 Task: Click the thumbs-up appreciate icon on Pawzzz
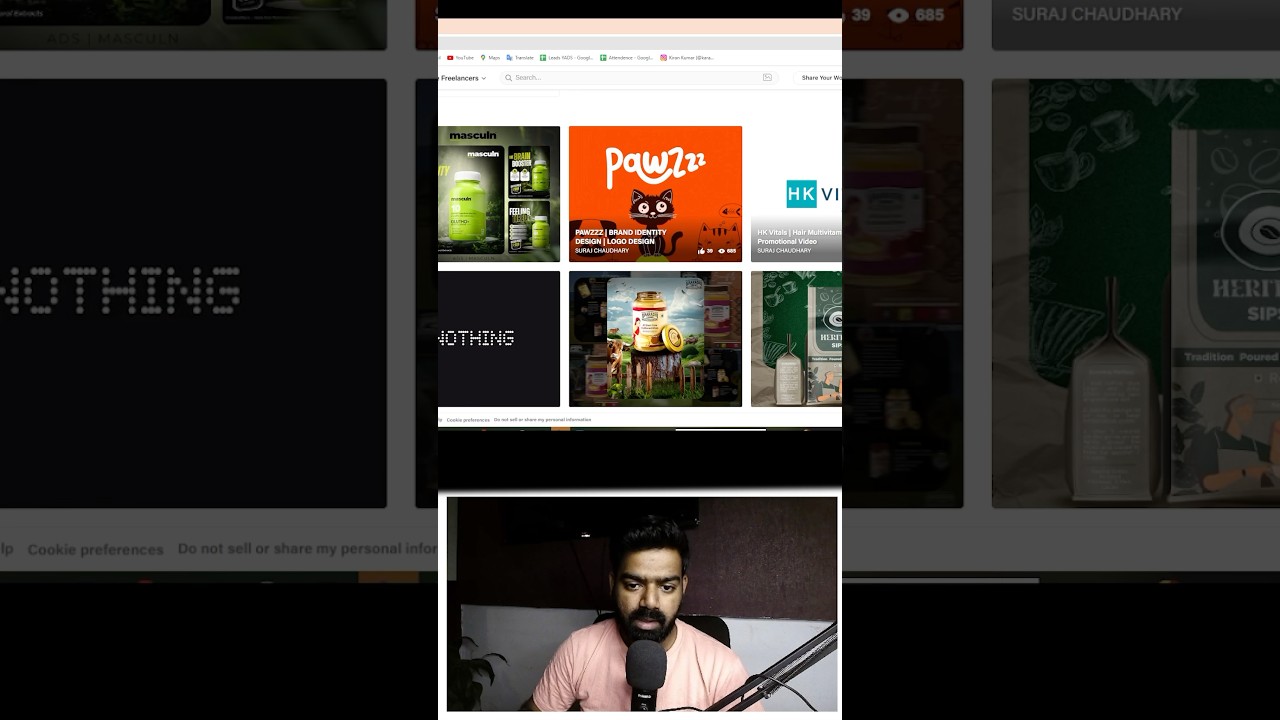701,251
